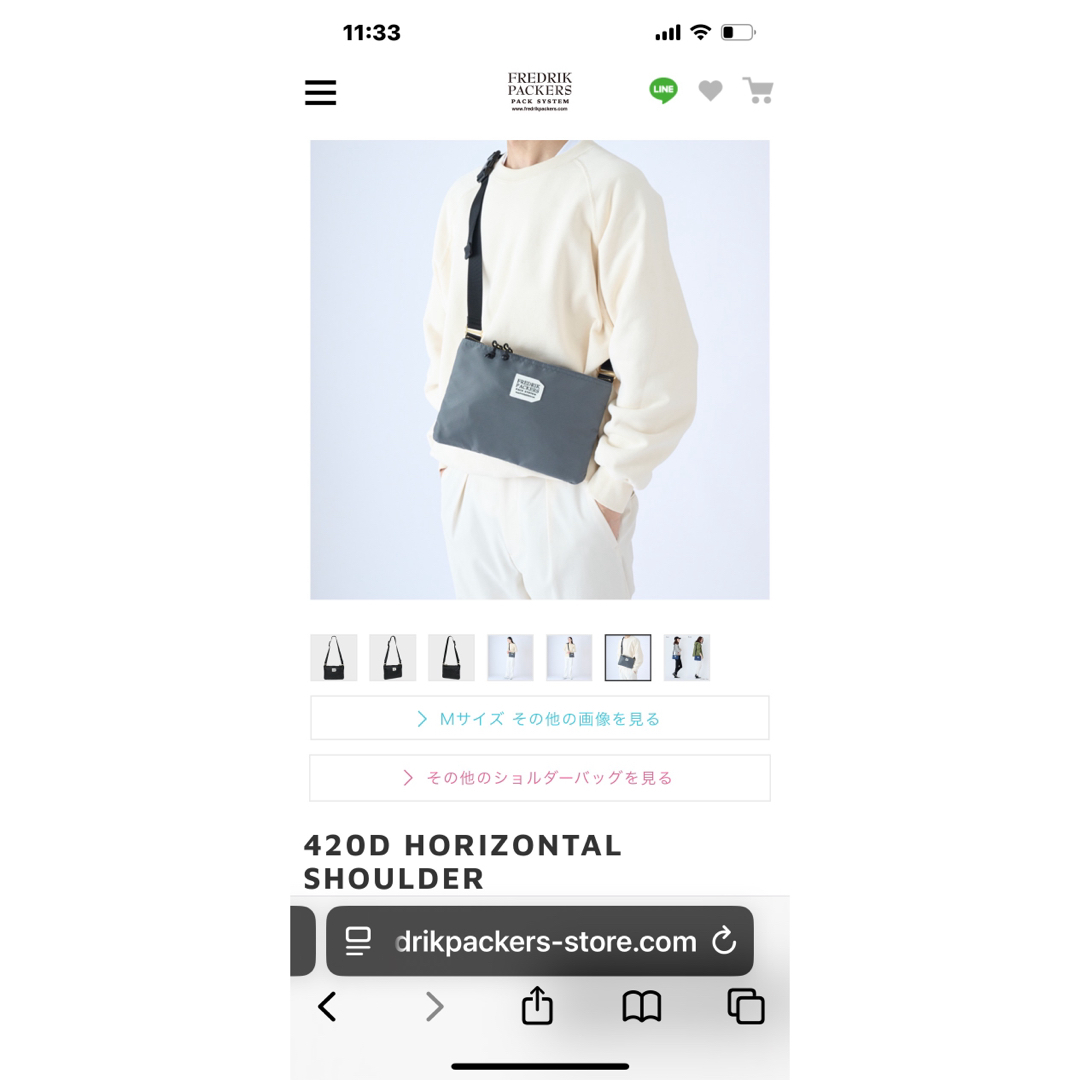Open the hamburger menu

point(320,92)
